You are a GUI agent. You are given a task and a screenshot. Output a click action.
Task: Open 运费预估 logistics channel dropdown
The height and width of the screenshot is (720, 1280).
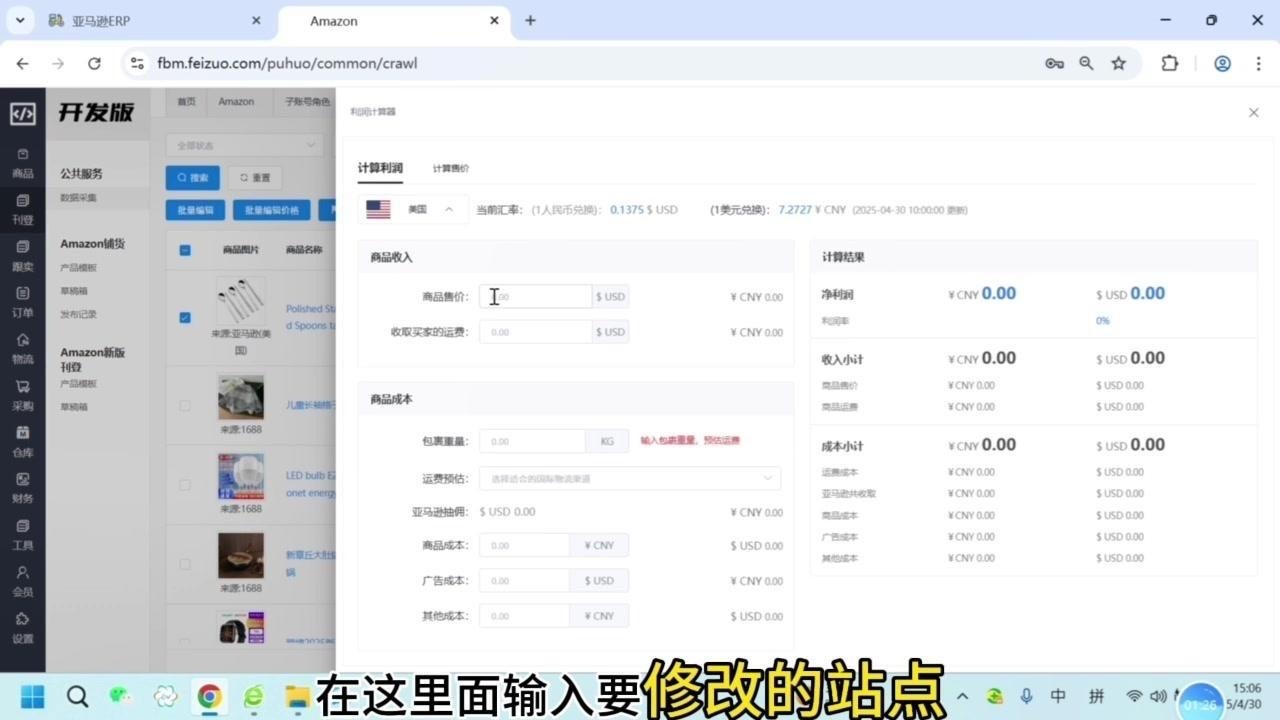pyautogui.click(x=630, y=478)
